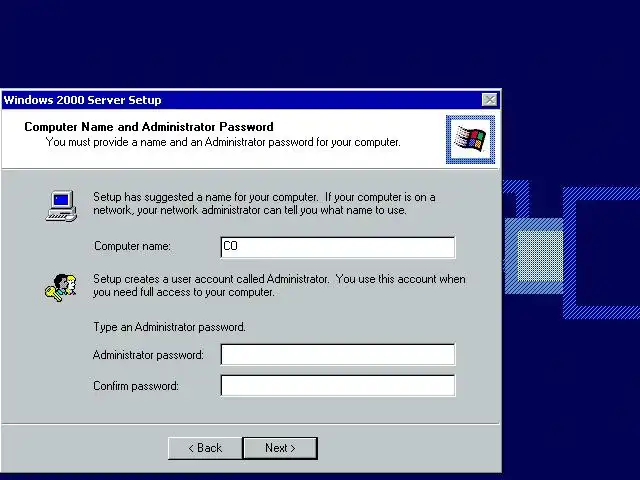Click the Next button
640x480 pixels.
pyautogui.click(x=280, y=448)
